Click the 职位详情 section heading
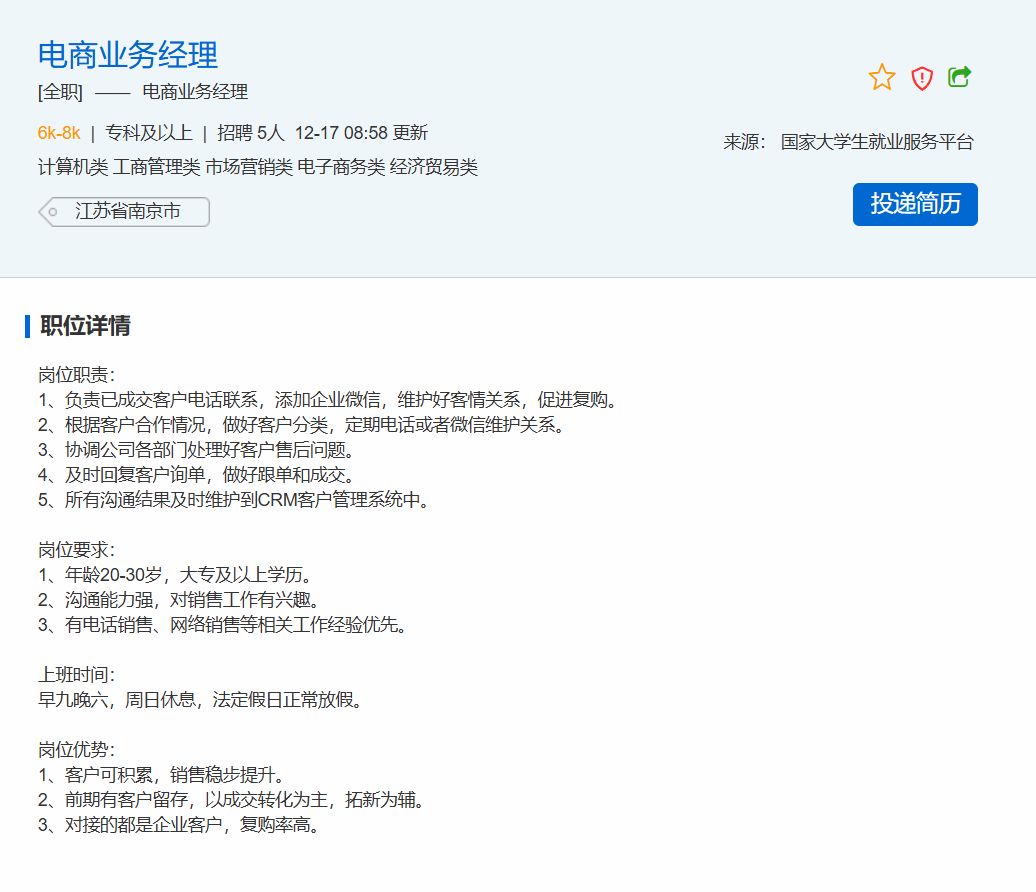1036x892 pixels. [85, 326]
